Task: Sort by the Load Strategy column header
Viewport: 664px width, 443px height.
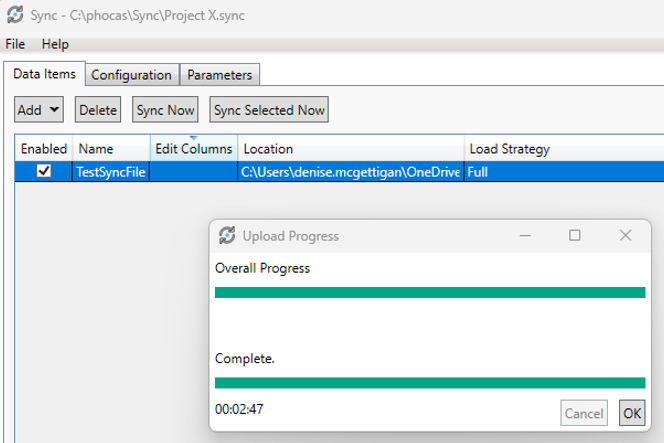Action: pyautogui.click(x=510, y=149)
